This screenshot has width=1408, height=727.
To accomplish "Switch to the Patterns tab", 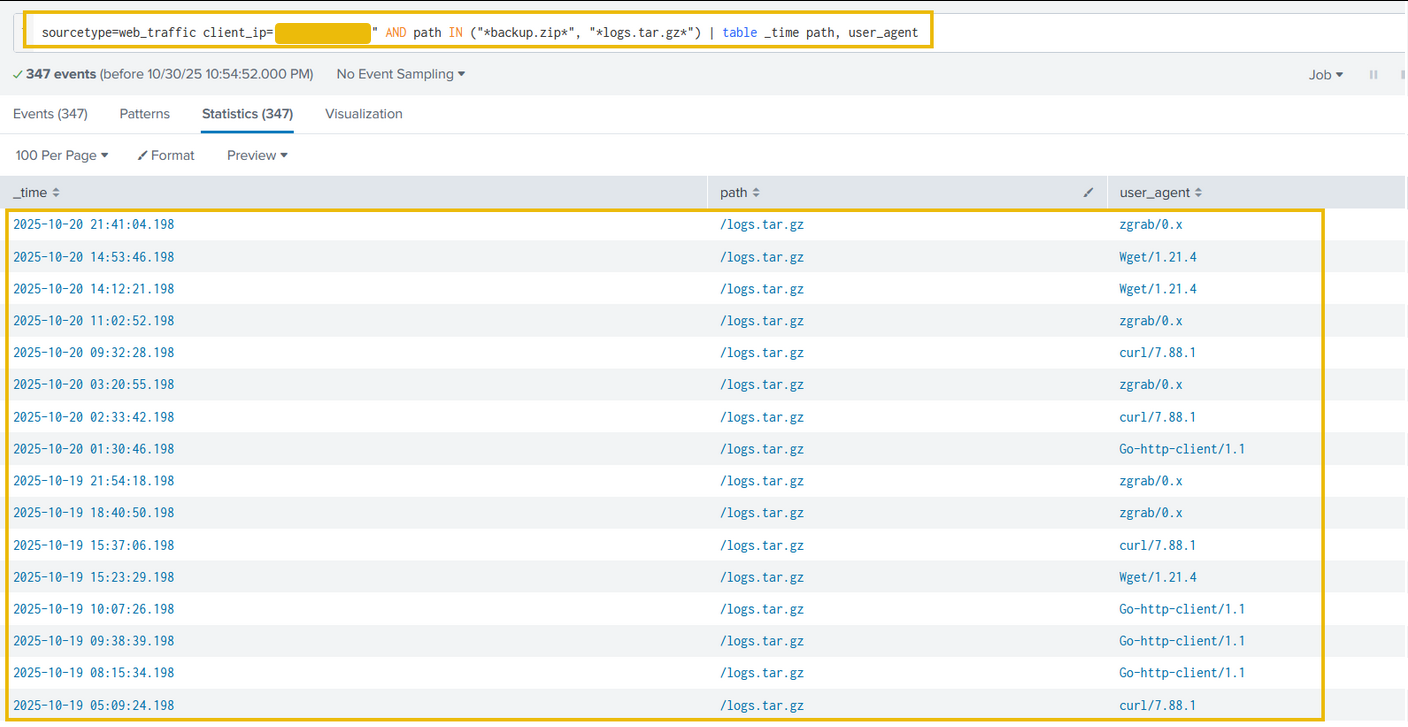I will tap(144, 114).
